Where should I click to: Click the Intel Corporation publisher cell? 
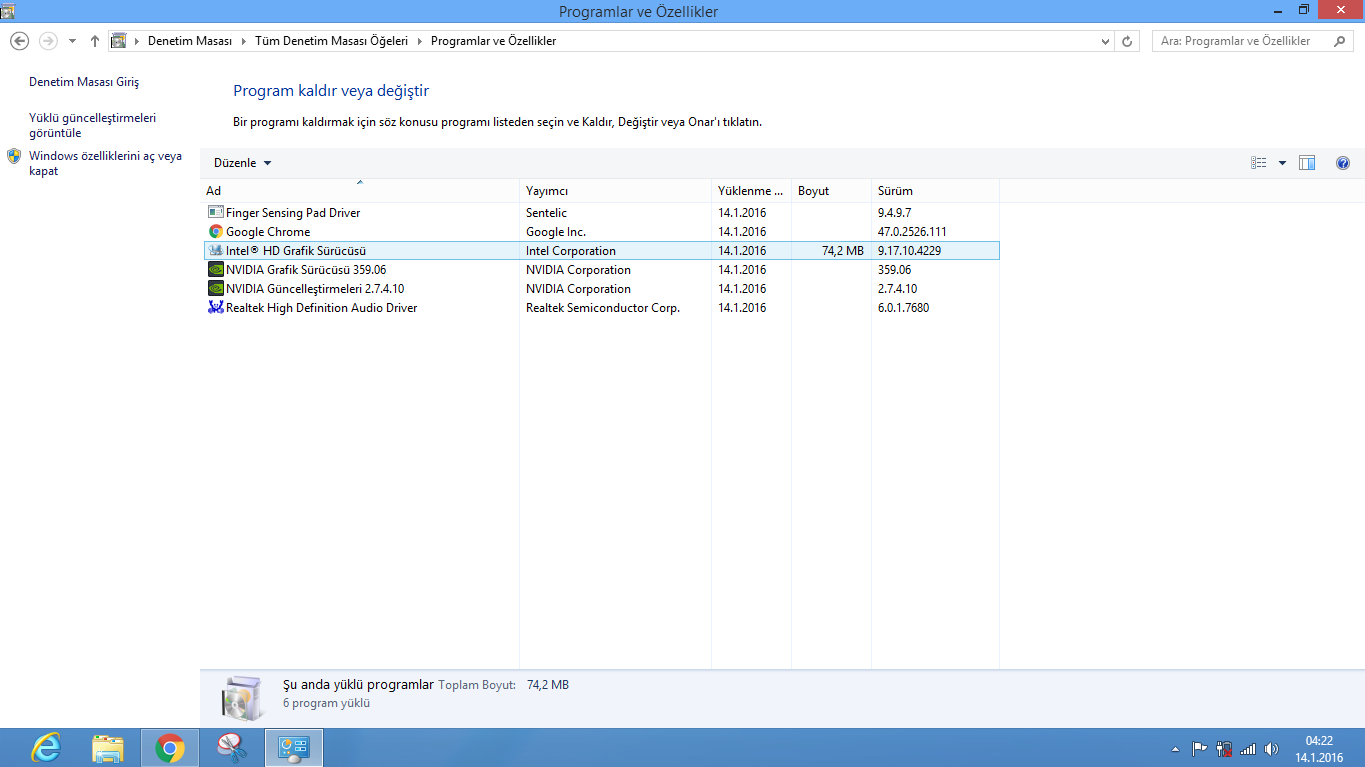click(571, 250)
